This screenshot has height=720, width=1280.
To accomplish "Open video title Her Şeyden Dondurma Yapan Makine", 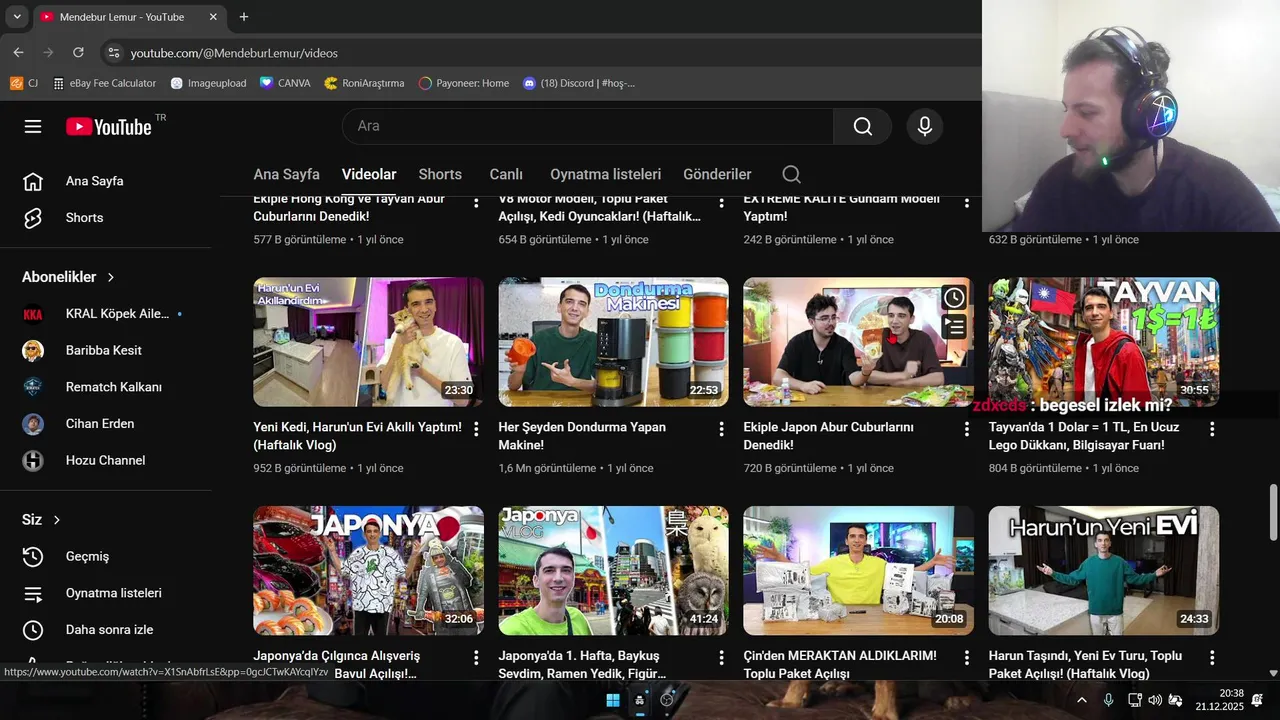I will click(582, 435).
